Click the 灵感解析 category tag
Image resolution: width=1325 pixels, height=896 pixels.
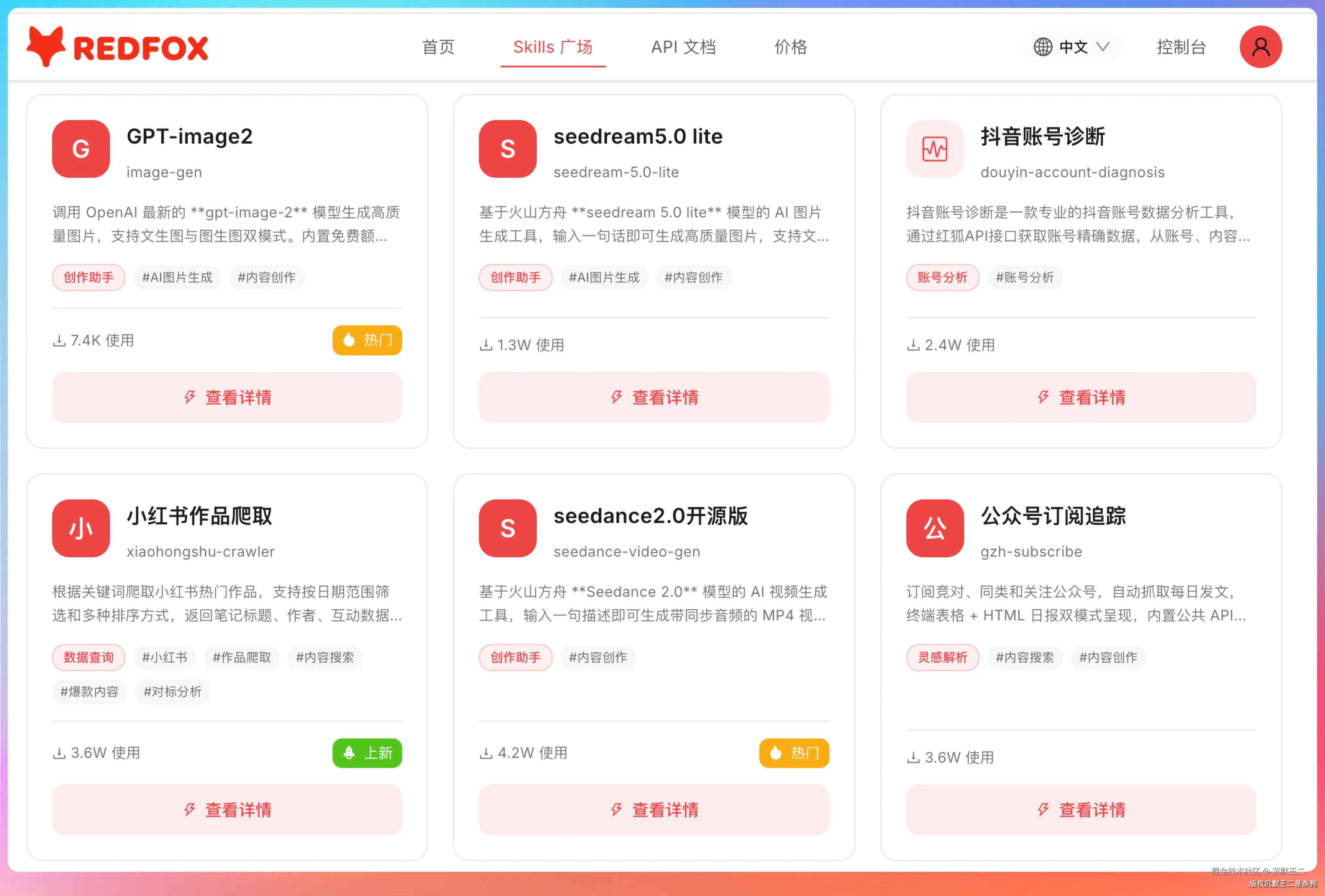point(942,657)
